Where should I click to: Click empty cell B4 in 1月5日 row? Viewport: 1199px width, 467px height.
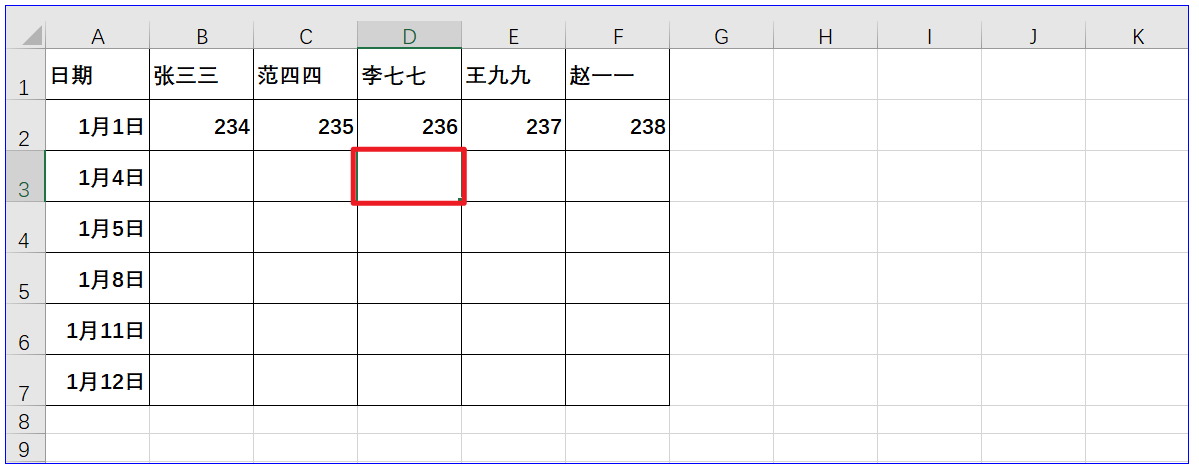point(201,228)
